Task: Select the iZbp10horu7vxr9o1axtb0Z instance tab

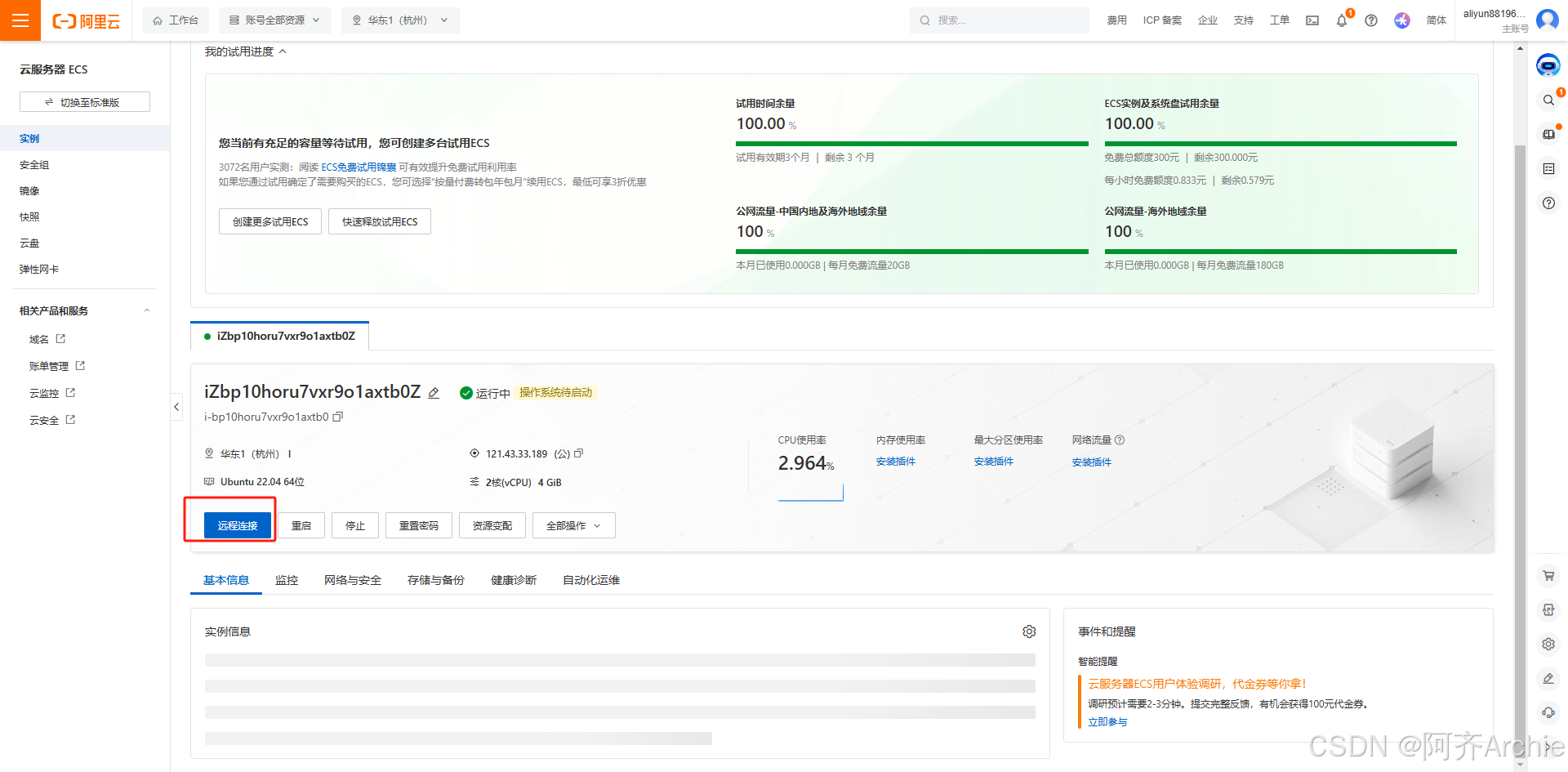Action: click(x=279, y=336)
